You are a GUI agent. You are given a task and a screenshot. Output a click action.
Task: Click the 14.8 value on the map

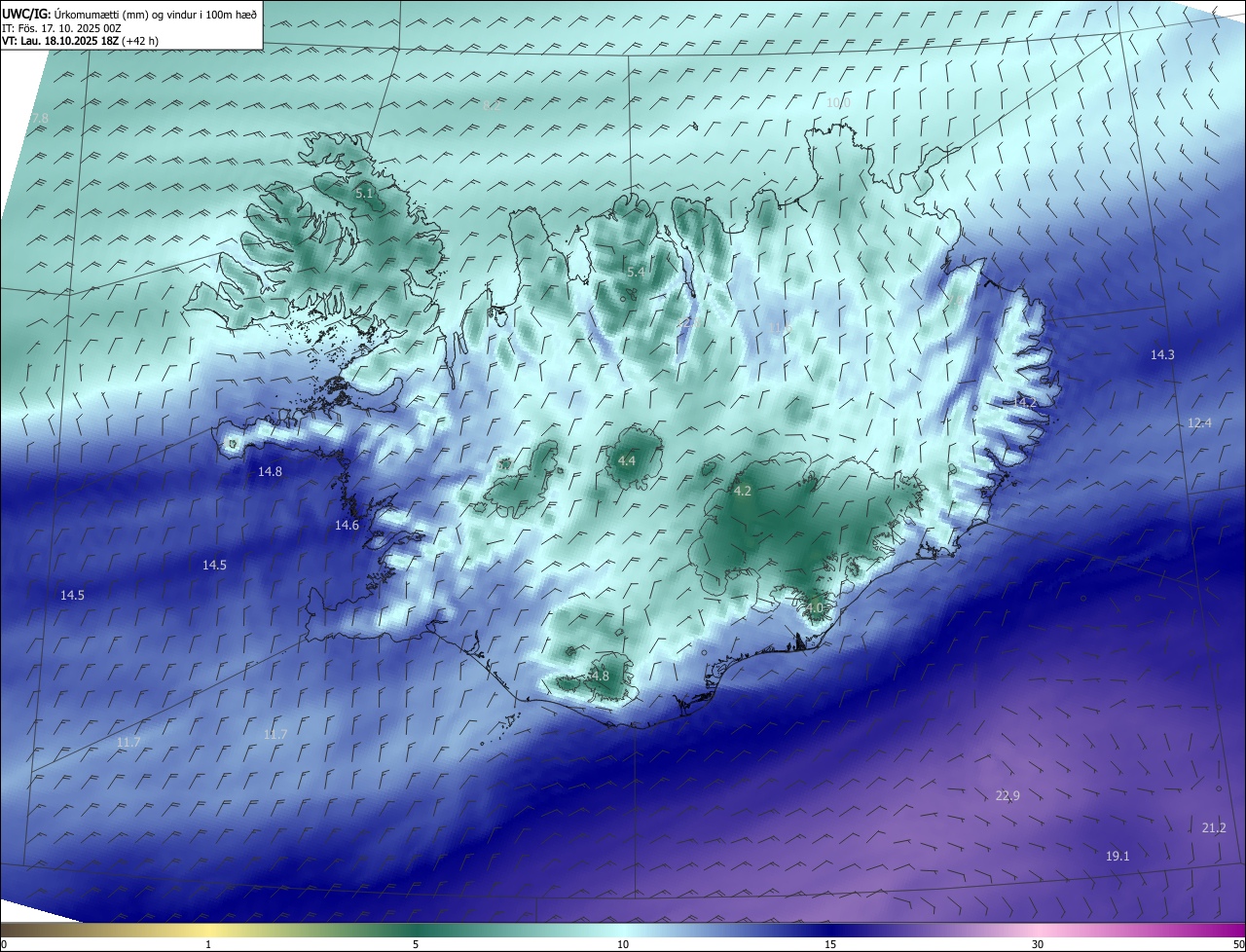[x=270, y=471]
